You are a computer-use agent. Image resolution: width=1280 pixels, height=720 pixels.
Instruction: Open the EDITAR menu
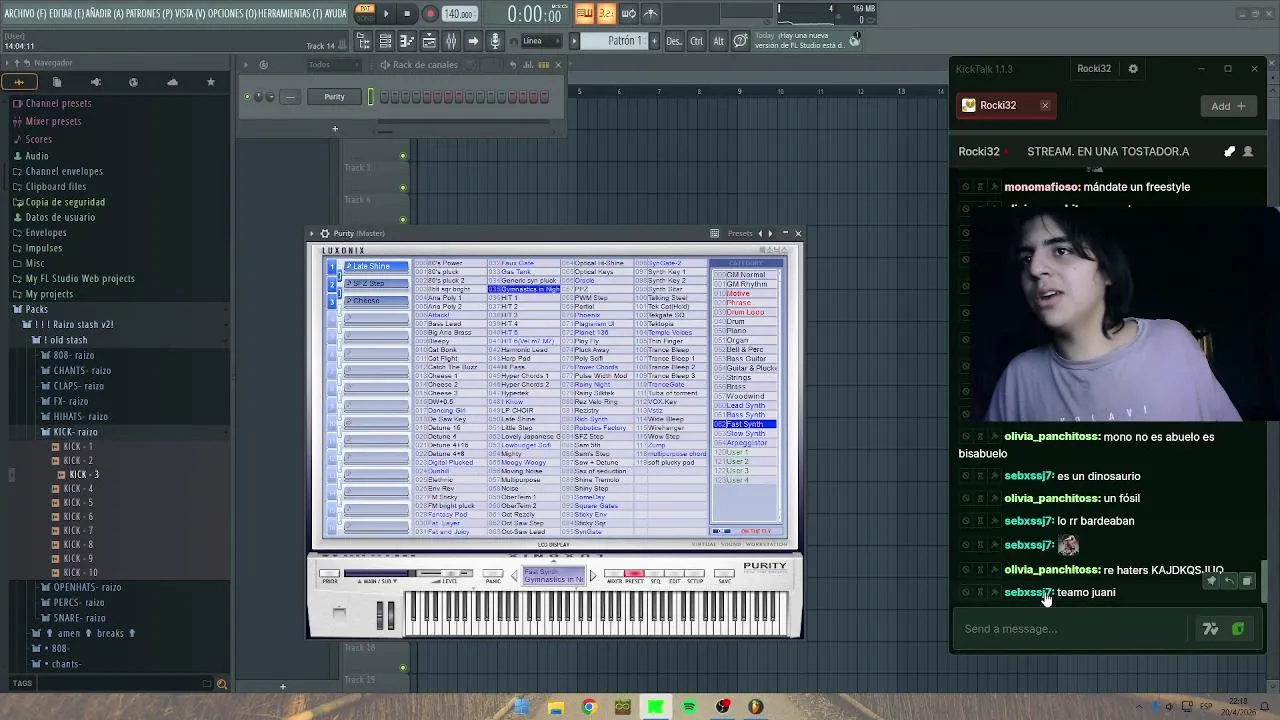pos(68,13)
